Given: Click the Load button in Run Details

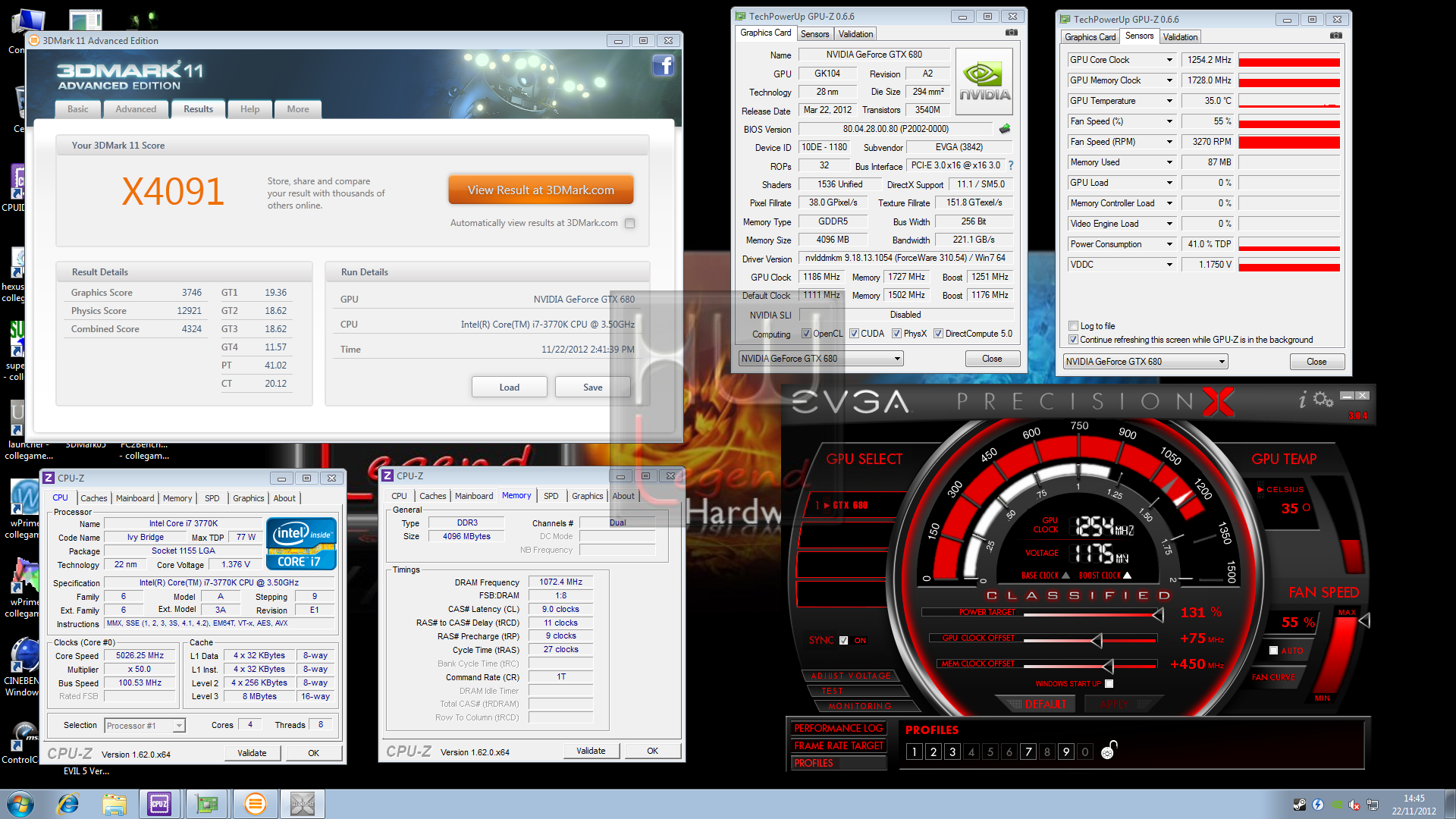Looking at the screenshot, I should coord(509,388).
